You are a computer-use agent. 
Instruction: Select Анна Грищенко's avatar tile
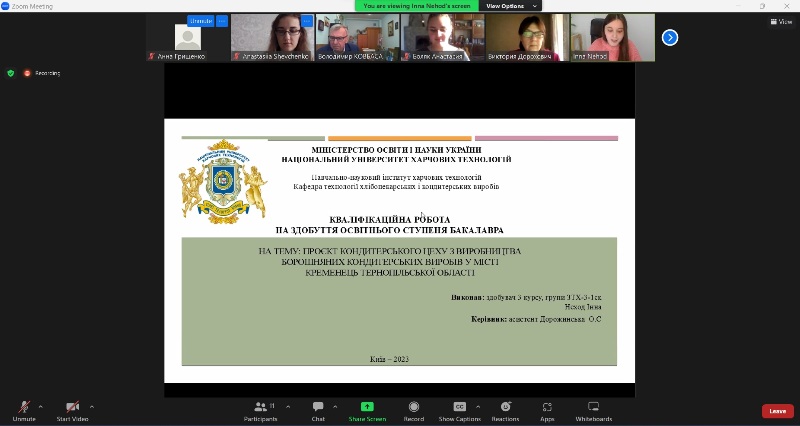(188, 37)
